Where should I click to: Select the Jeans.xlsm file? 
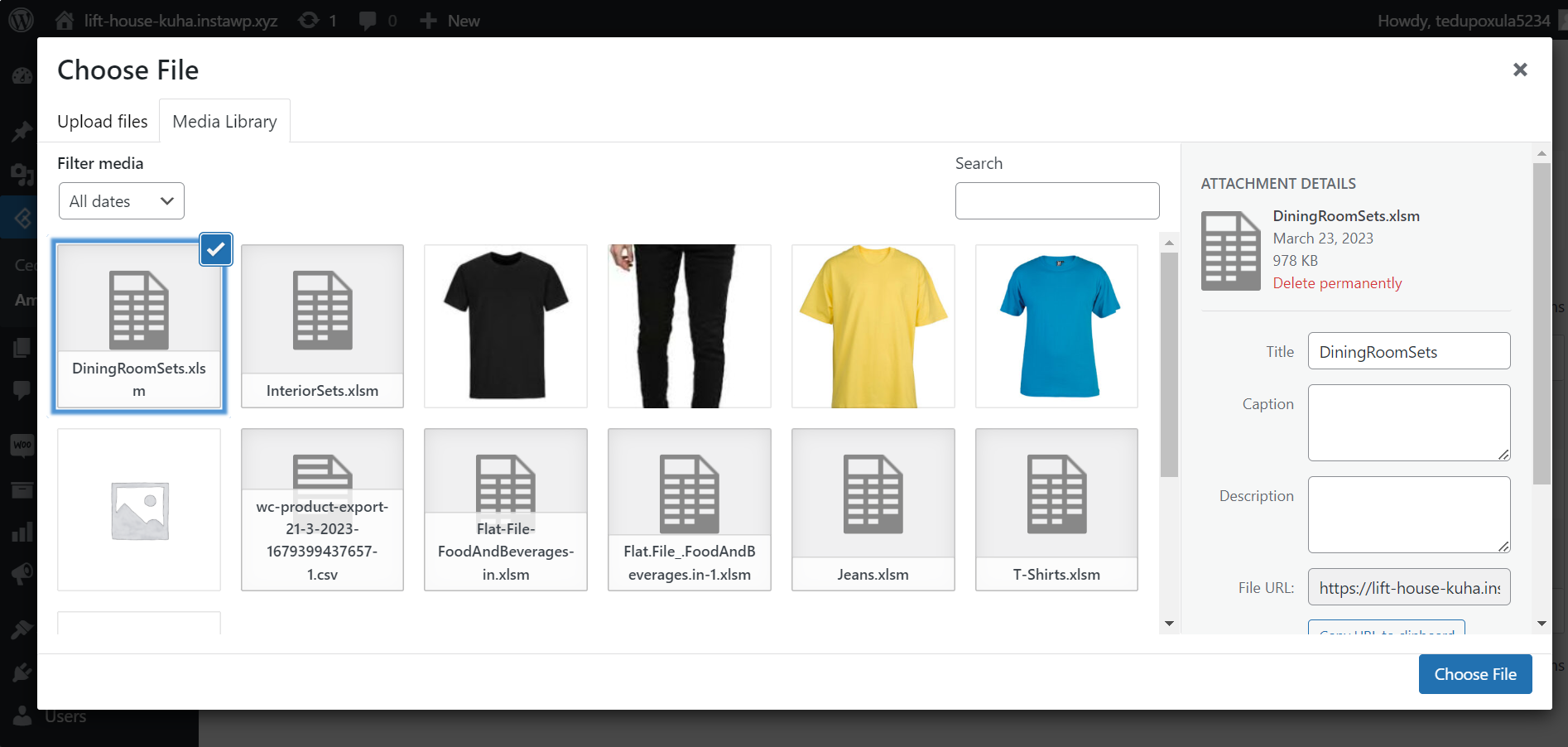tap(873, 509)
